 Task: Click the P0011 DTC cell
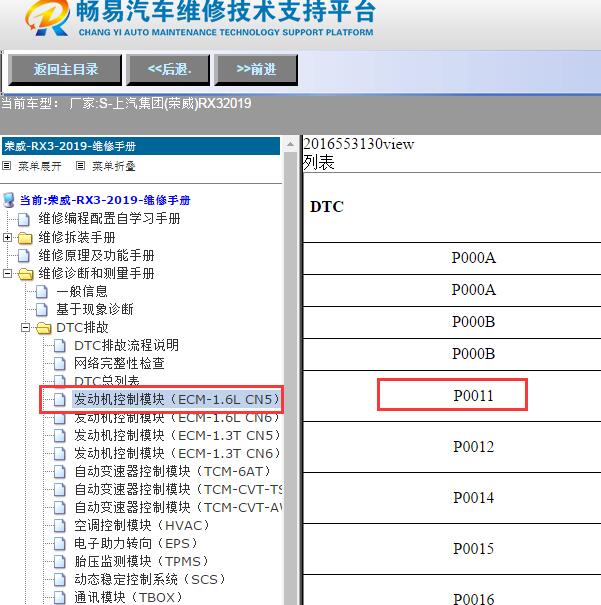tap(452, 395)
